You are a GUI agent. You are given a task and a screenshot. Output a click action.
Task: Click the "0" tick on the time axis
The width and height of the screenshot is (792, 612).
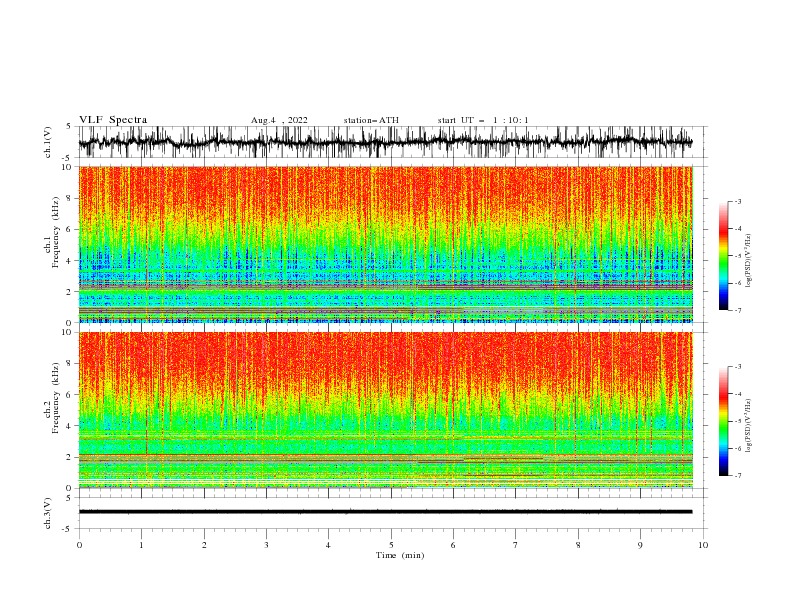tap(79, 545)
